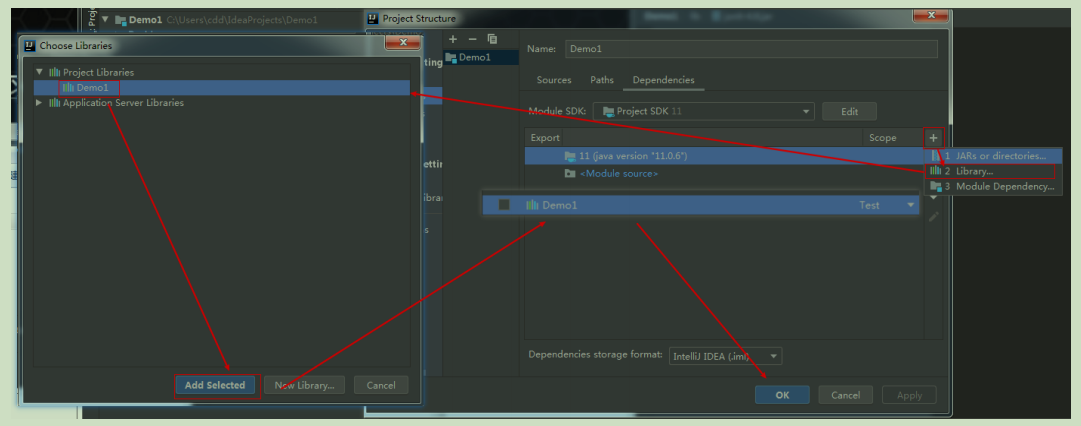The width and height of the screenshot is (1081, 426).
Task: Click the remove module minus icon
Action: click(x=472, y=39)
